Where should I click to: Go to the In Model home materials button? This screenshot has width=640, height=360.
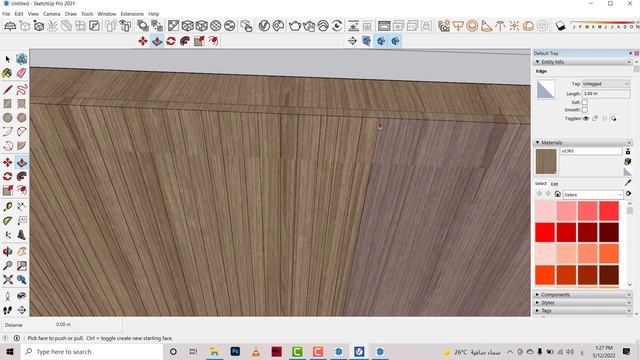coord(558,194)
